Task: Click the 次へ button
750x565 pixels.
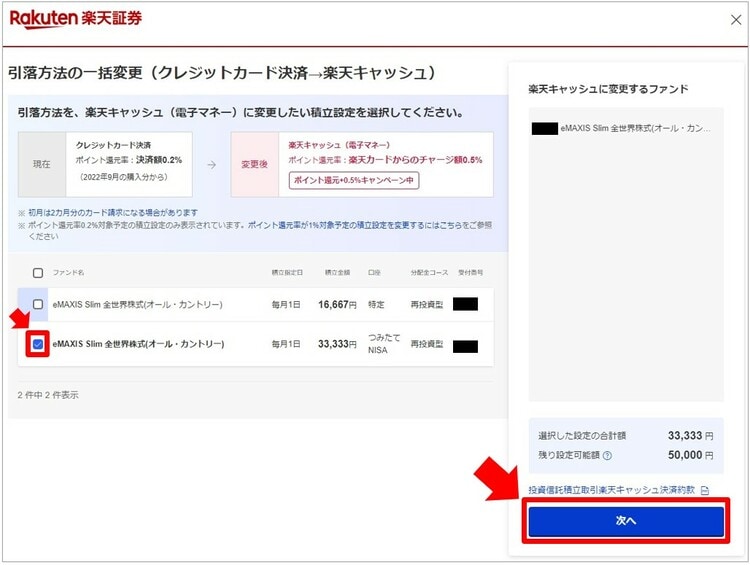Action: coord(626,521)
